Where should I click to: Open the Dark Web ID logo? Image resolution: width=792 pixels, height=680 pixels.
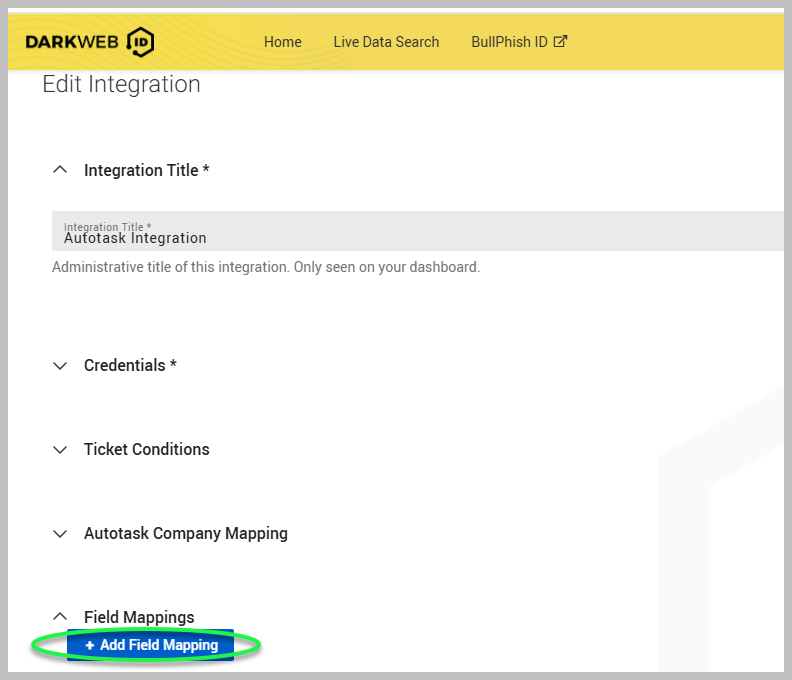90,42
